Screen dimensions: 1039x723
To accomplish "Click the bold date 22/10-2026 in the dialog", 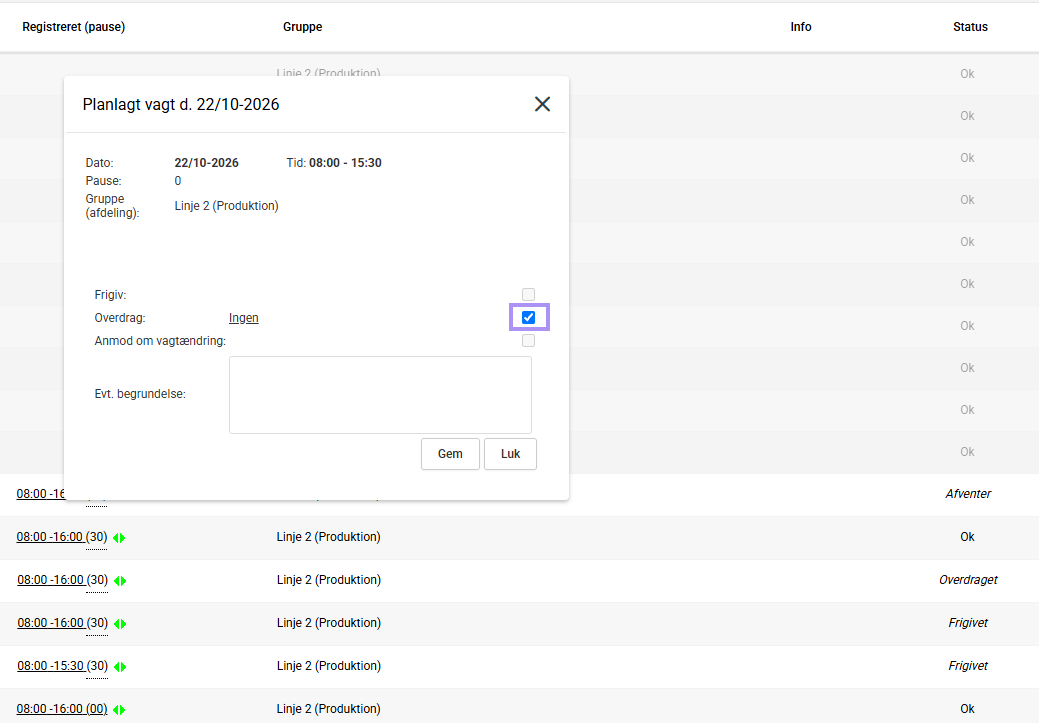I will coord(207,163).
